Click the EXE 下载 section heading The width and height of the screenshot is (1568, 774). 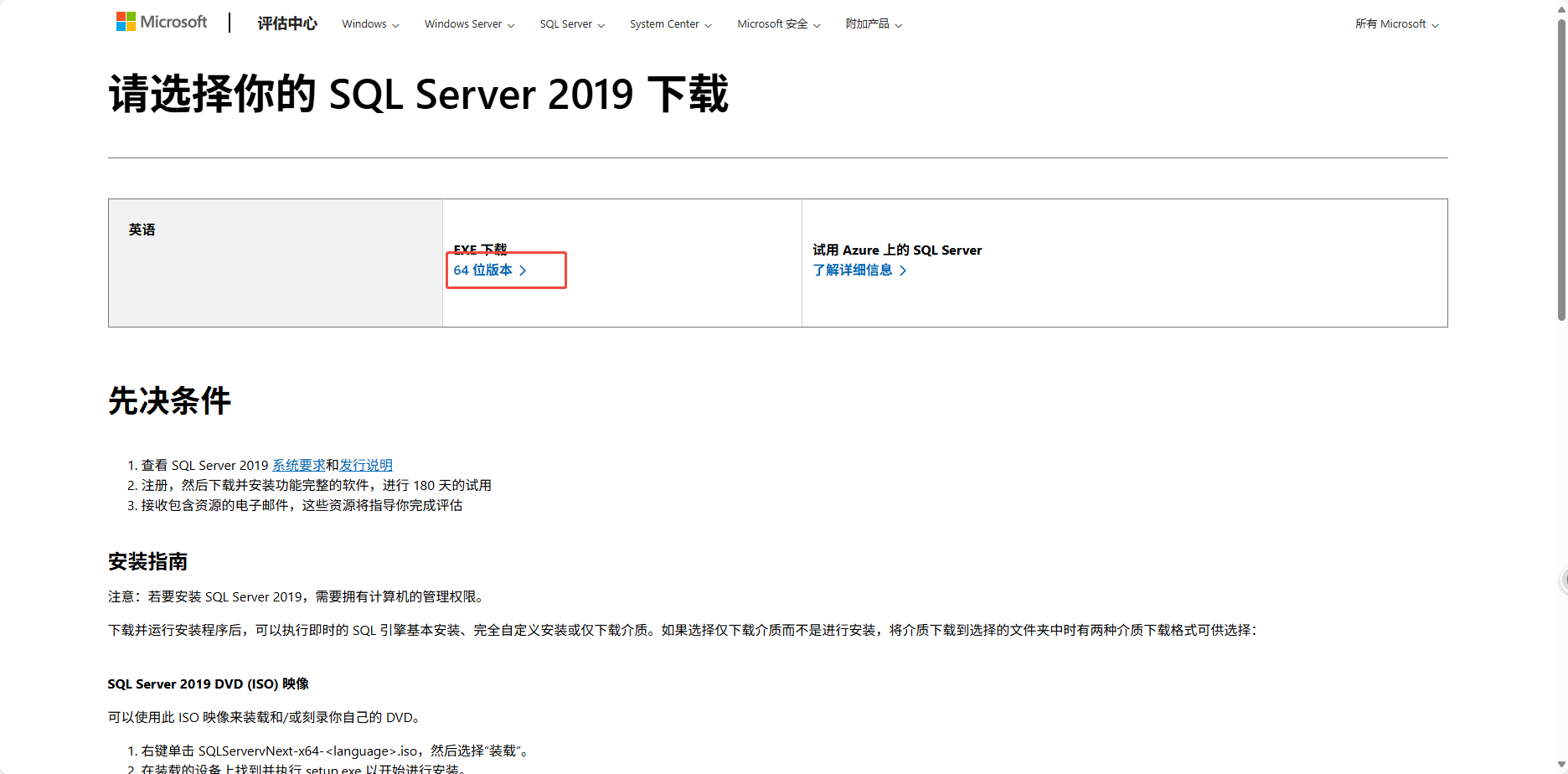[482, 249]
